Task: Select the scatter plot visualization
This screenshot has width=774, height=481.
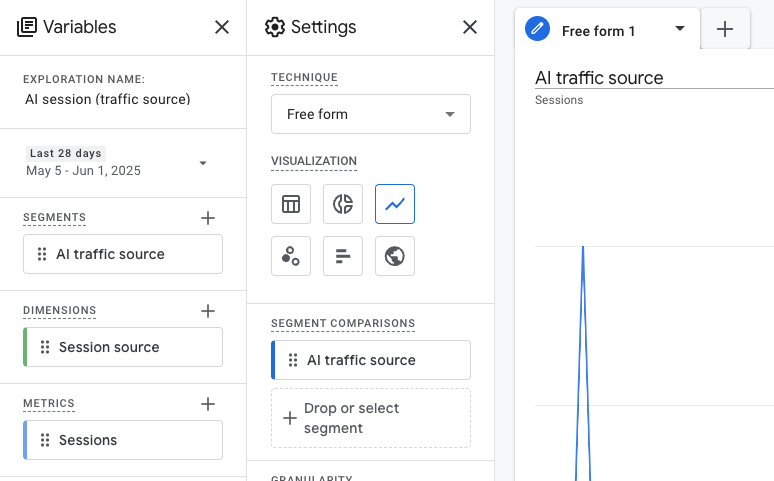Action: pyautogui.click(x=291, y=256)
